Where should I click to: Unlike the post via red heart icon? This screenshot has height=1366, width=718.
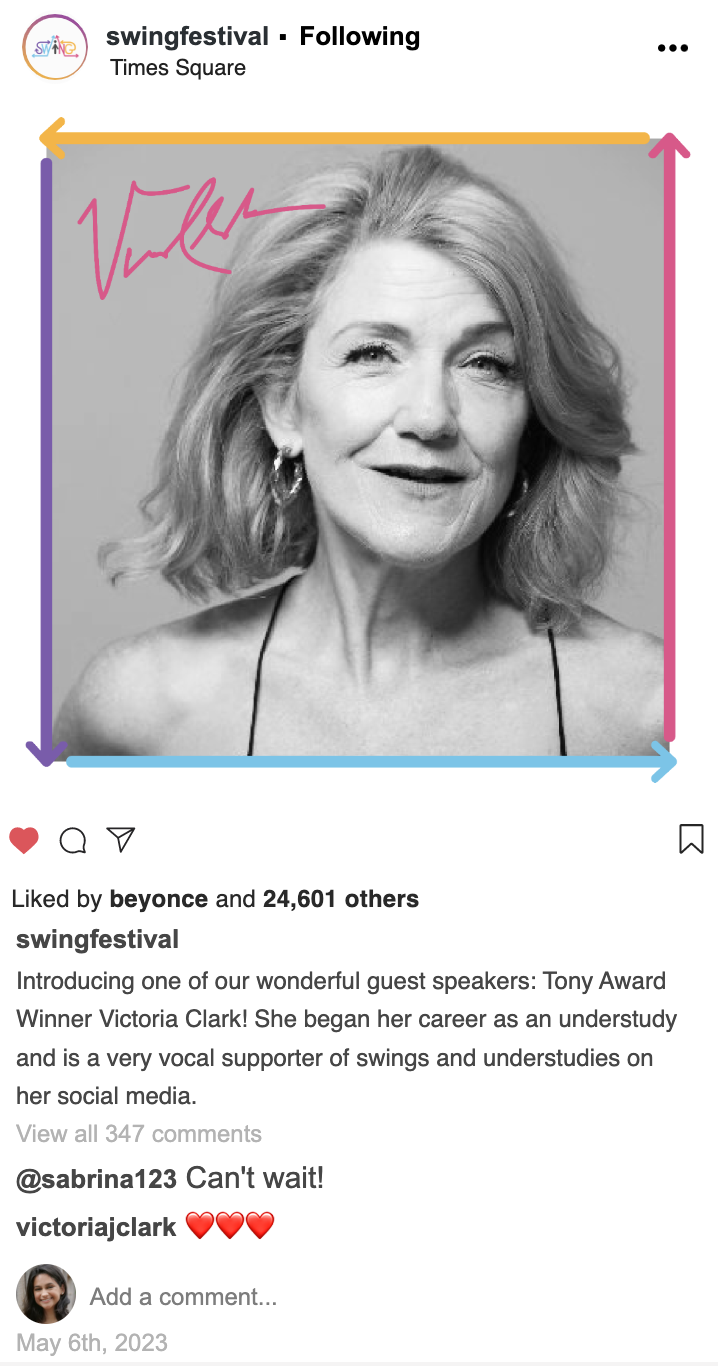24,840
